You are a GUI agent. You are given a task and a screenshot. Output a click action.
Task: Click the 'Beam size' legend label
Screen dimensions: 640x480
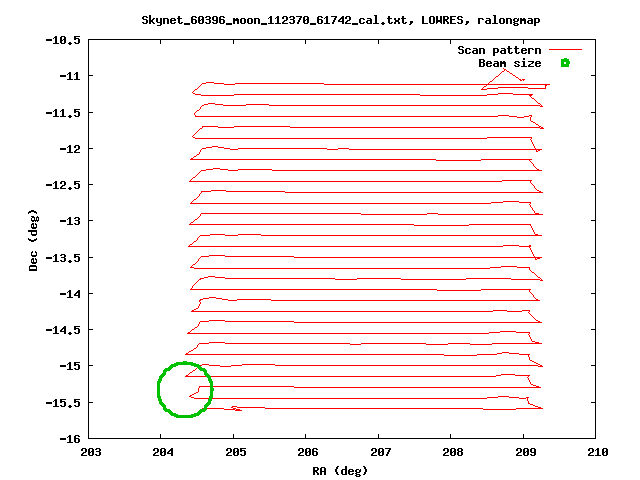pos(510,63)
